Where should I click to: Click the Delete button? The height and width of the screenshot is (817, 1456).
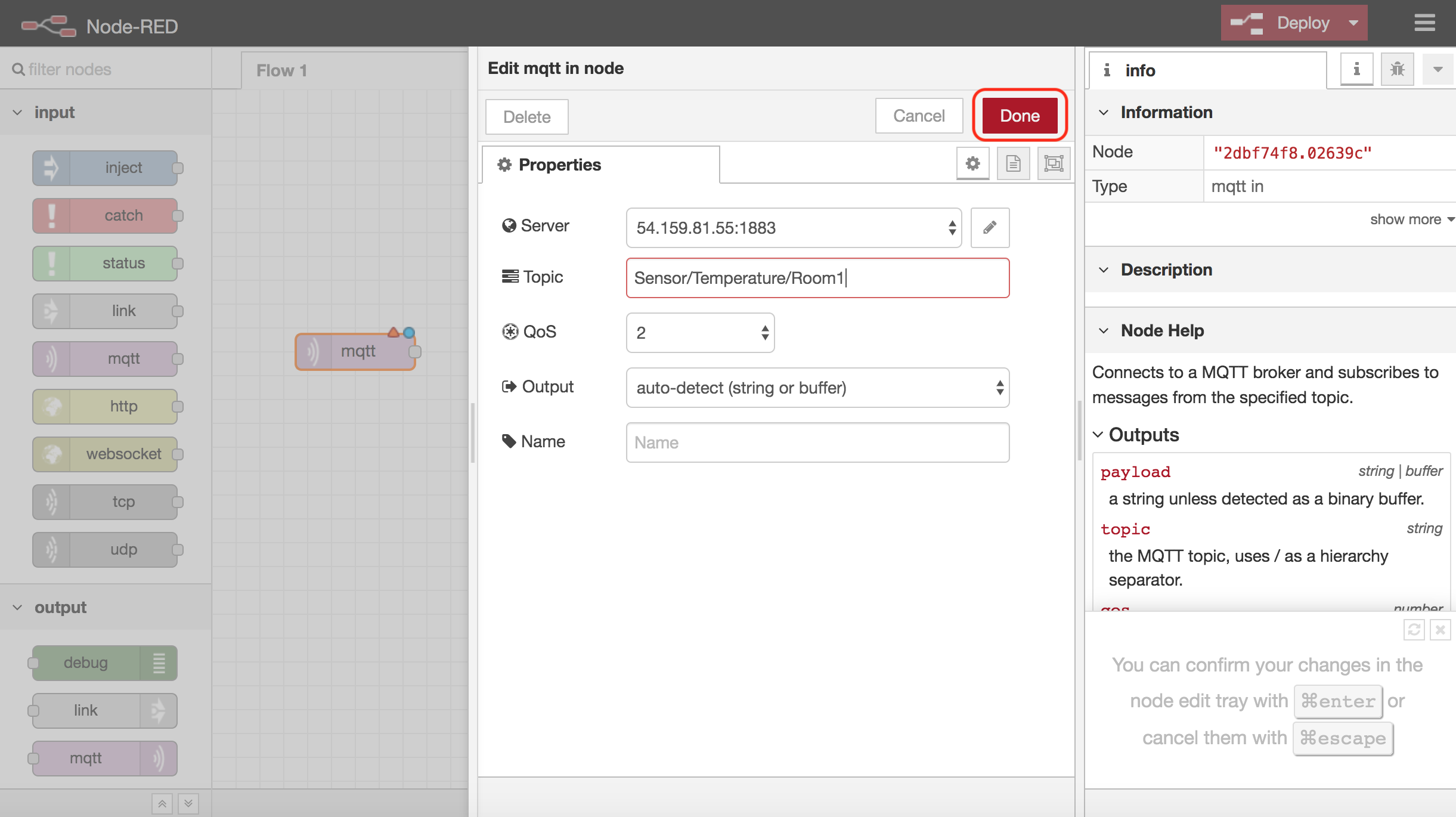(526, 117)
